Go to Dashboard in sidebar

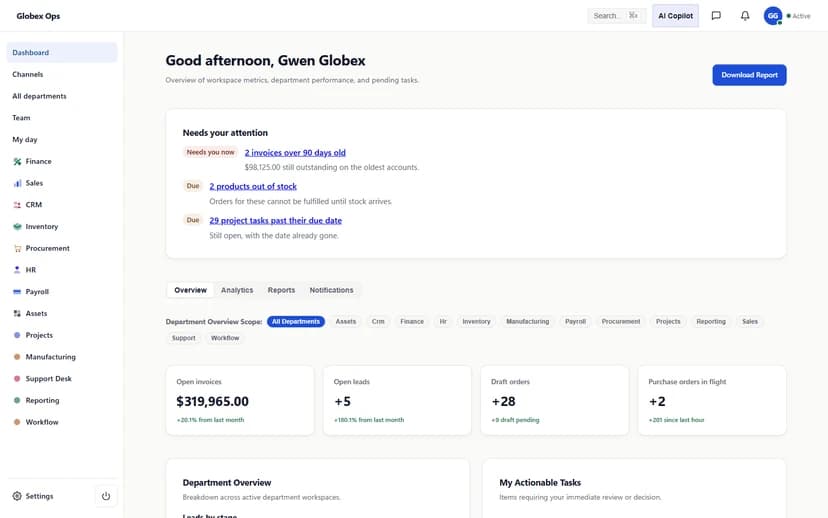click(x=62, y=53)
